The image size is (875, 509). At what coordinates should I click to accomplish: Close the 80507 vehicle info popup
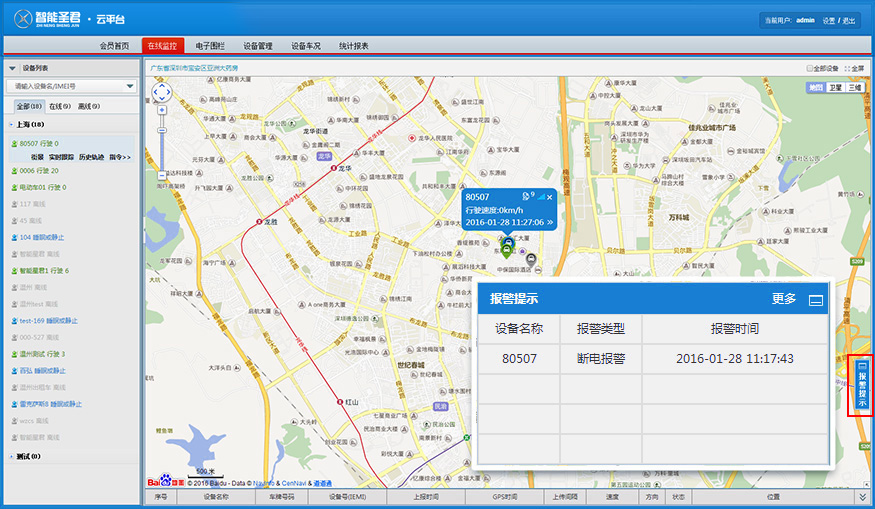point(549,197)
